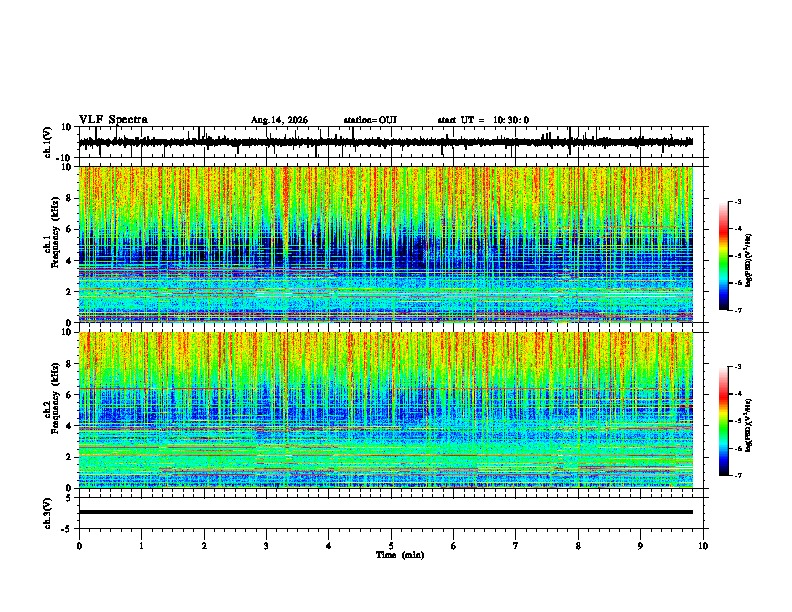Select the "Time (min)" axis label
Image resolution: width=792 pixels, height=612 pixels.
tap(400, 555)
